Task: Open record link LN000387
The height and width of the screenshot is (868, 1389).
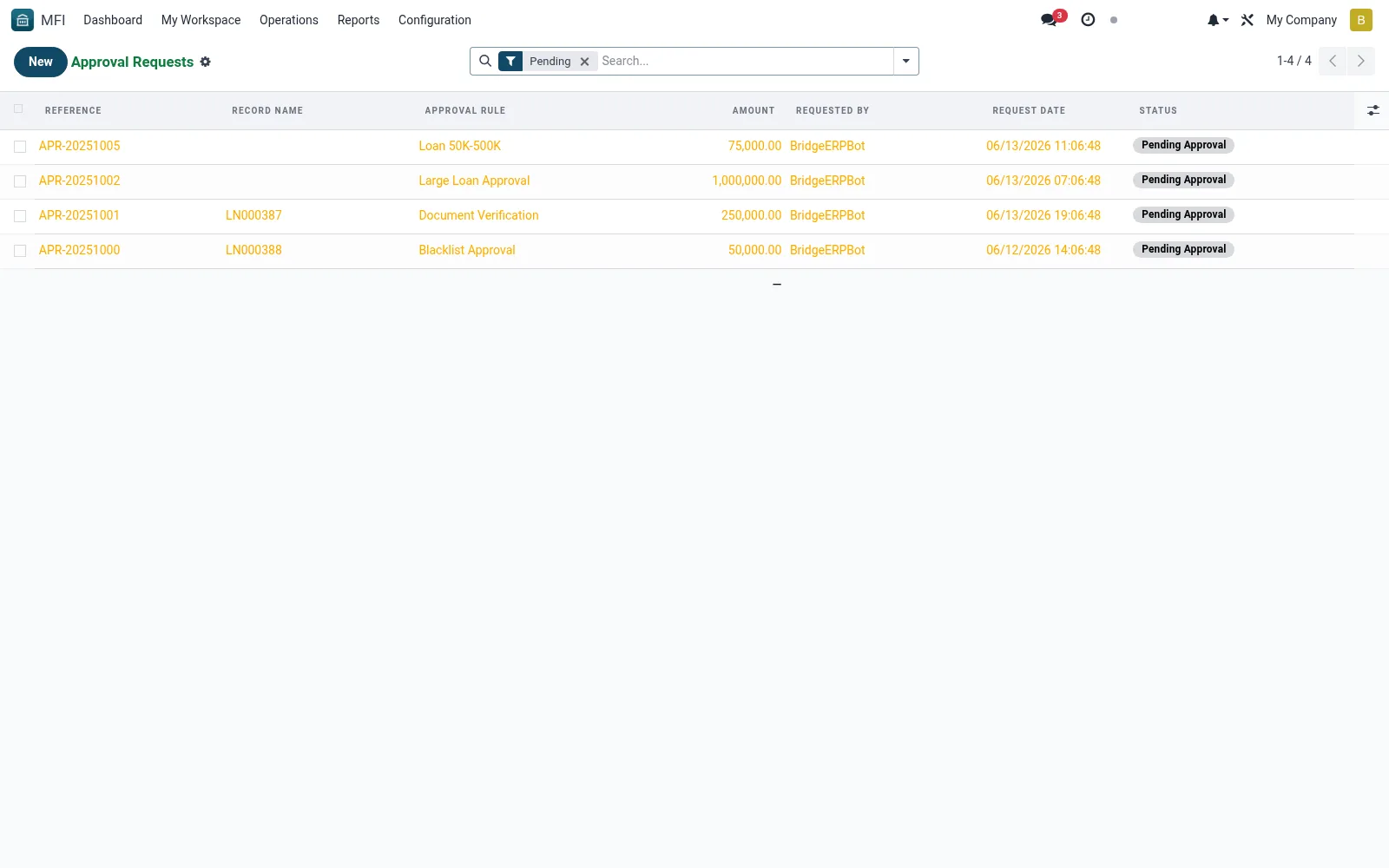Action: pos(253,215)
